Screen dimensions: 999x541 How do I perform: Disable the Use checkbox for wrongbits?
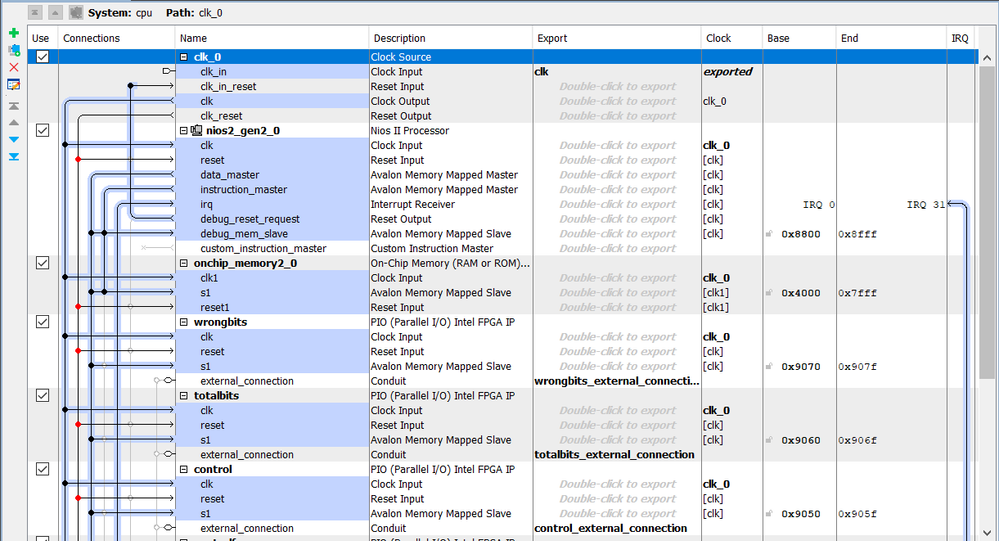point(42,322)
